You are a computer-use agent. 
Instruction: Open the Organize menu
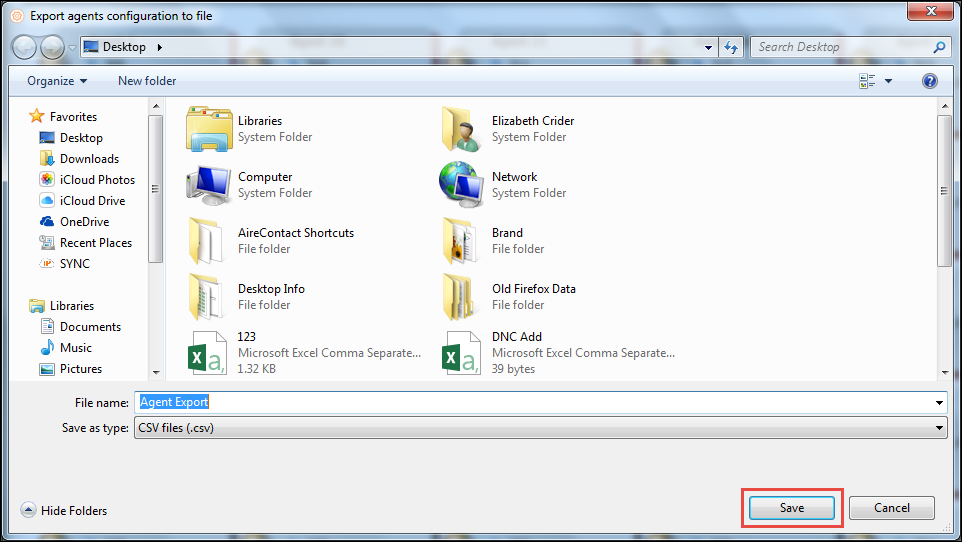[x=57, y=81]
